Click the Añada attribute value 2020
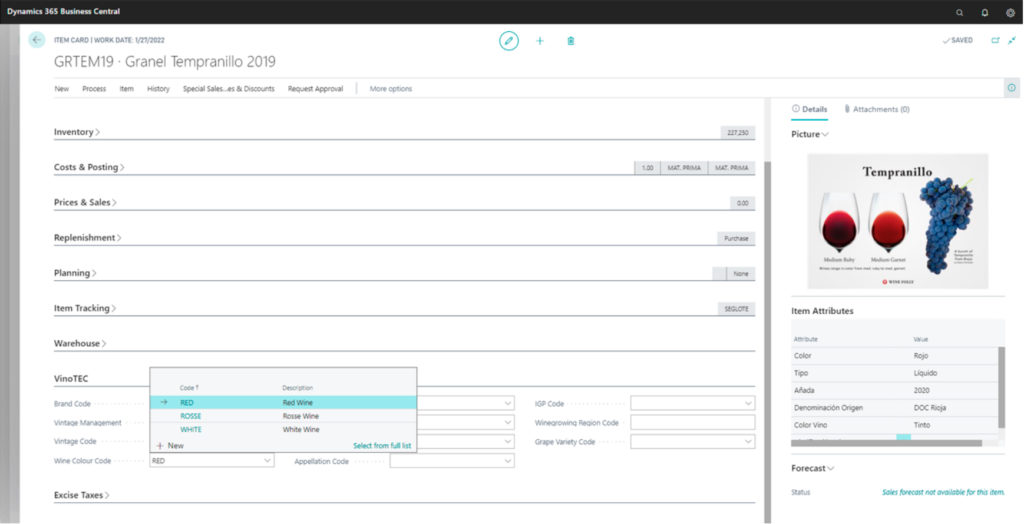 922,390
